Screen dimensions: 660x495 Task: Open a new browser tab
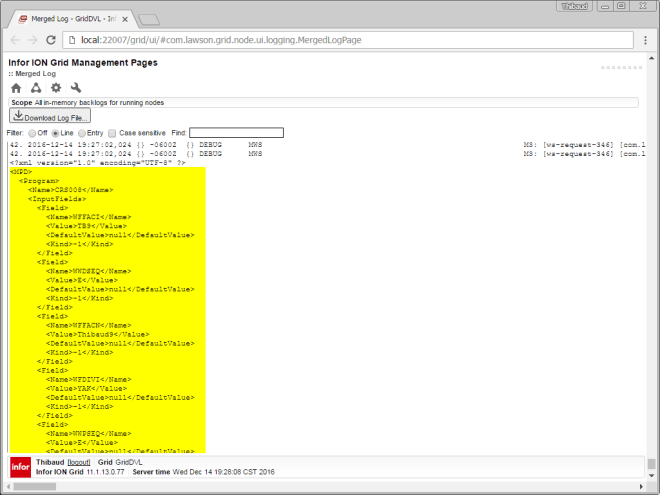click(148, 19)
